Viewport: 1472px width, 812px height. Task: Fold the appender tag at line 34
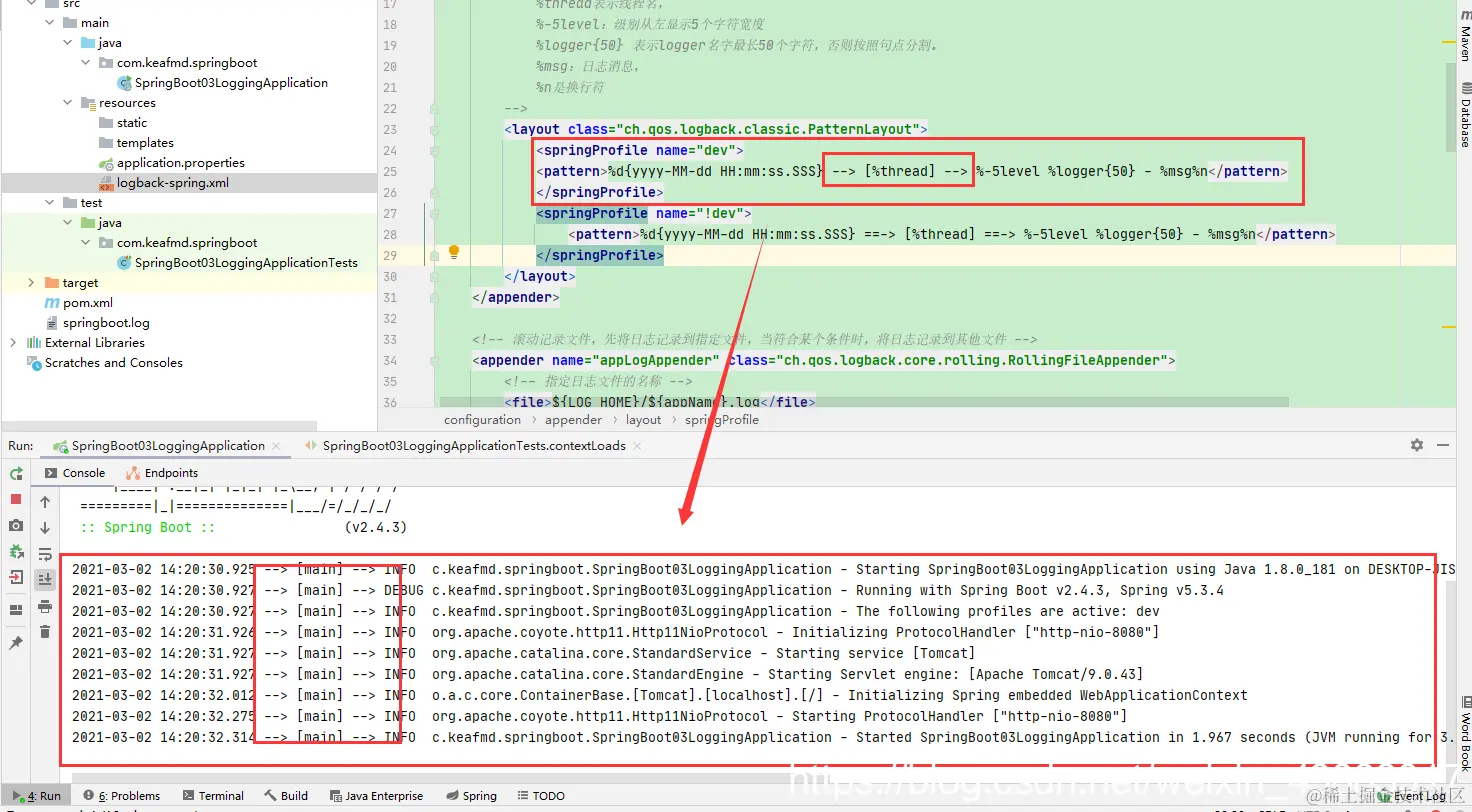tap(433, 360)
